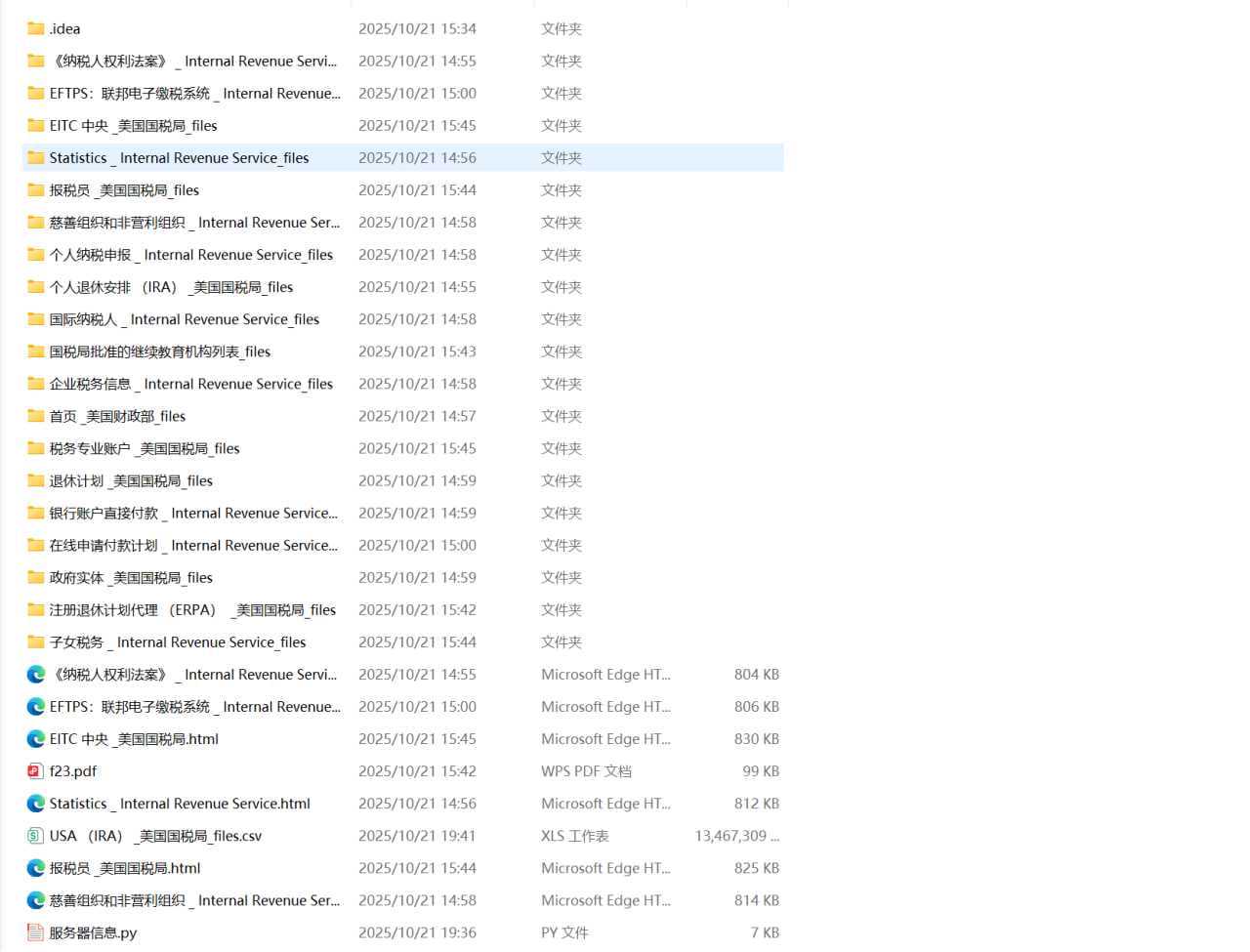Image resolution: width=1250 pixels, height=952 pixels.
Task: Select 企业税务信息 _ Internal Revenue Service_files folder name
Action: (191, 383)
